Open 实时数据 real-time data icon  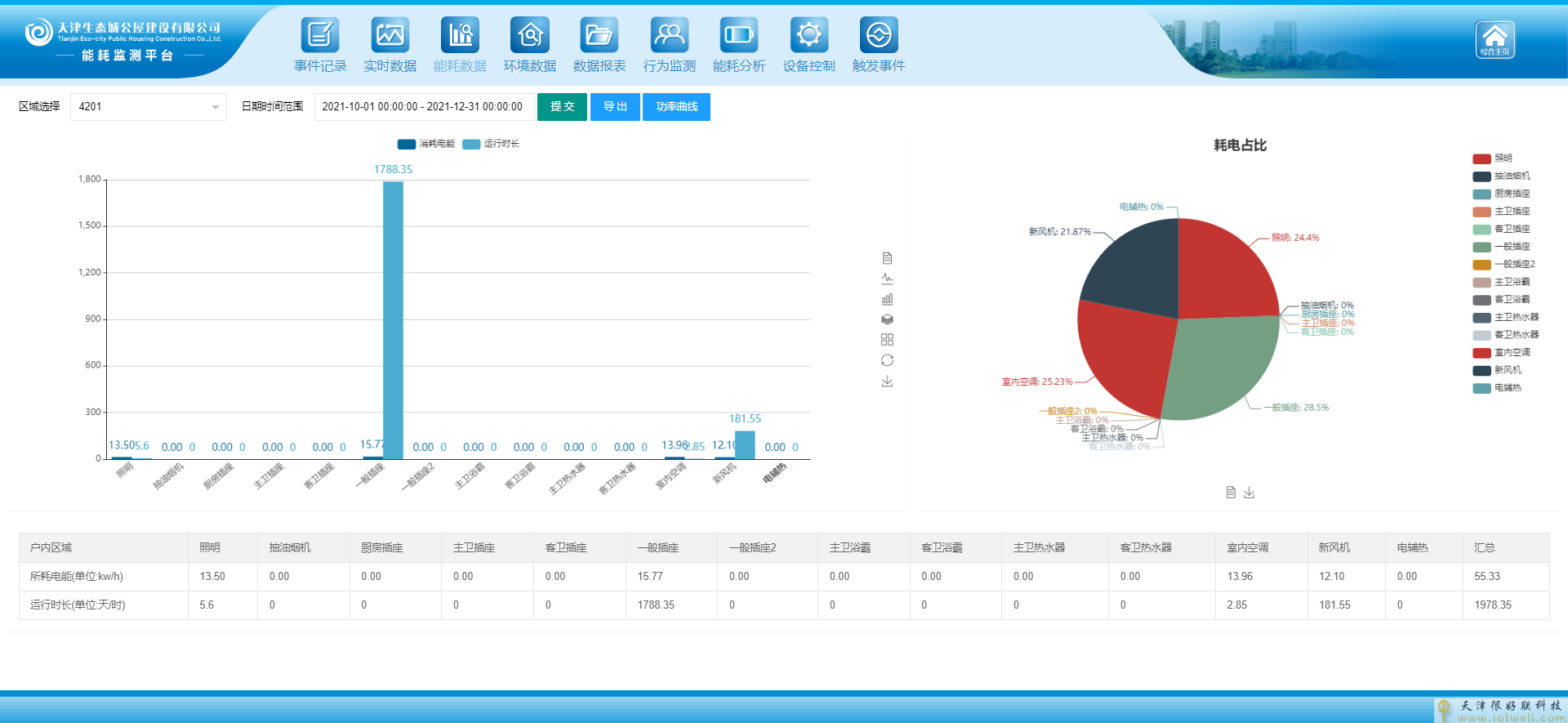point(390,35)
